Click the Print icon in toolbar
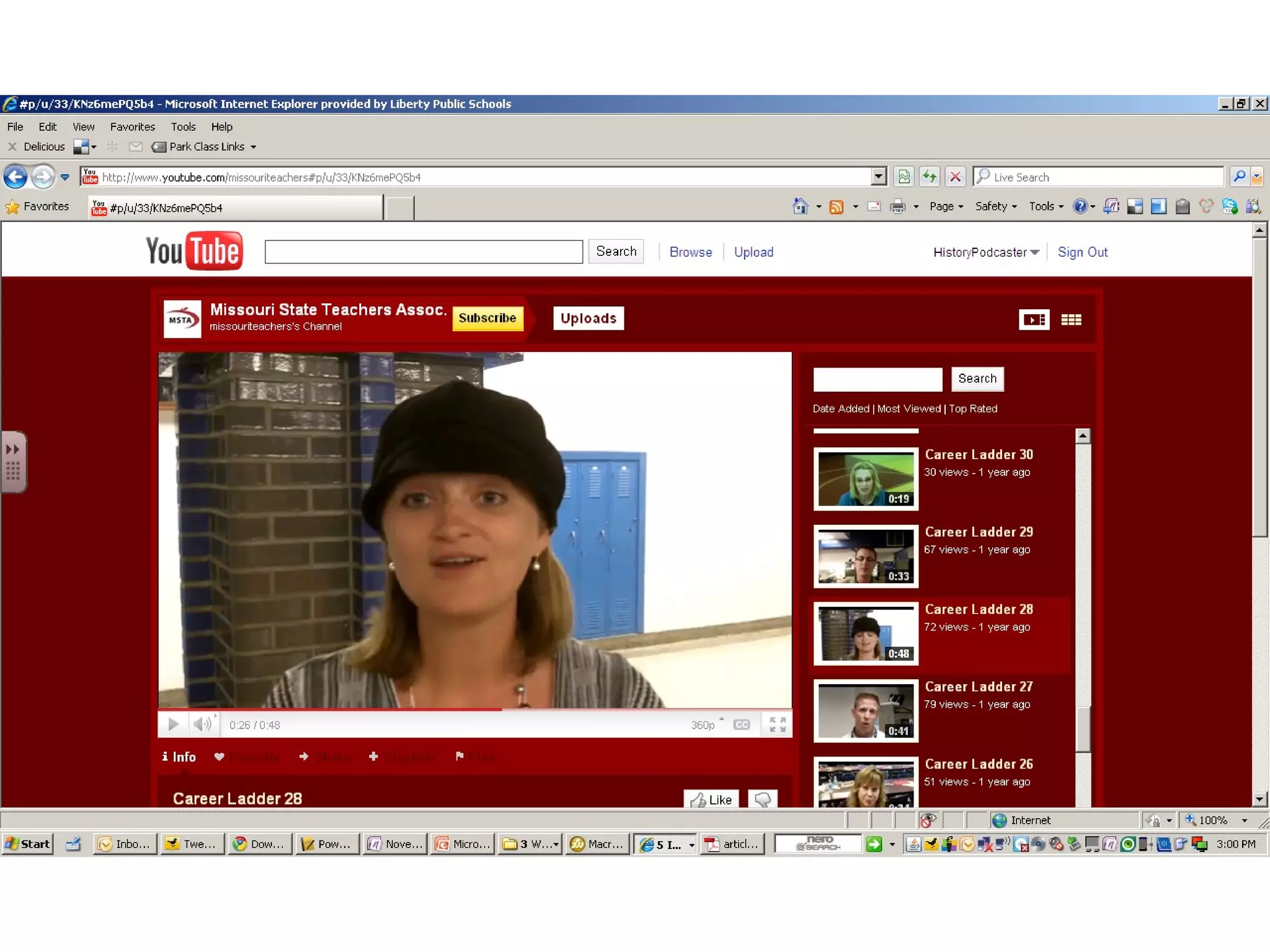The width and height of the screenshot is (1270, 952). [897, 206]
